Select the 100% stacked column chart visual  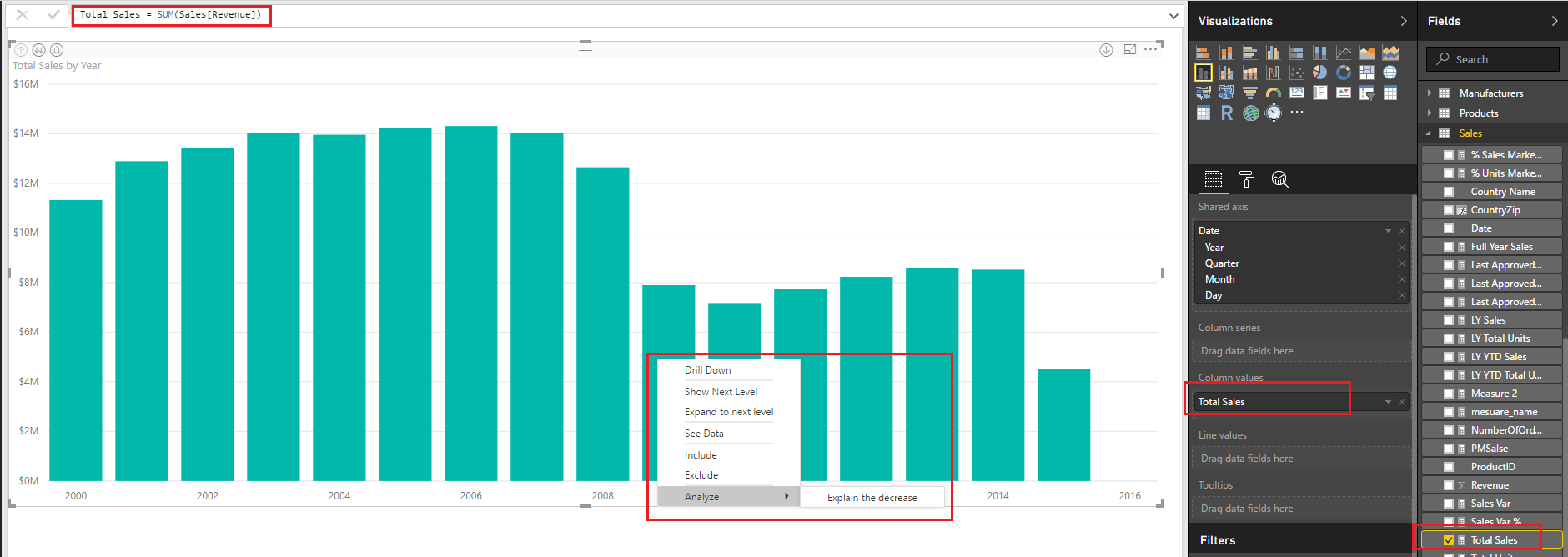(x=1320, y=53)
